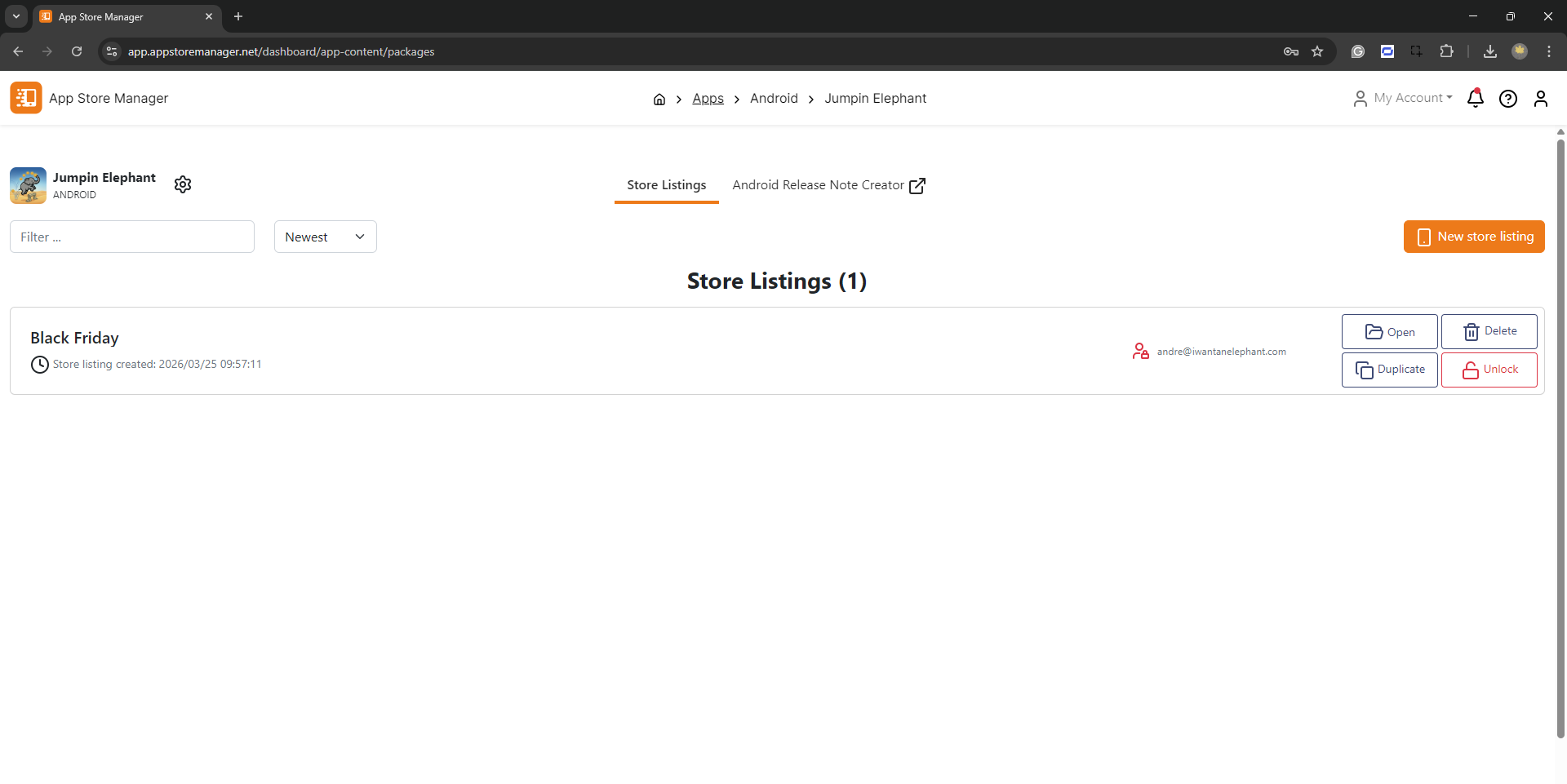
Task: Click into the Filter input field
Action: tap(132, 237)
